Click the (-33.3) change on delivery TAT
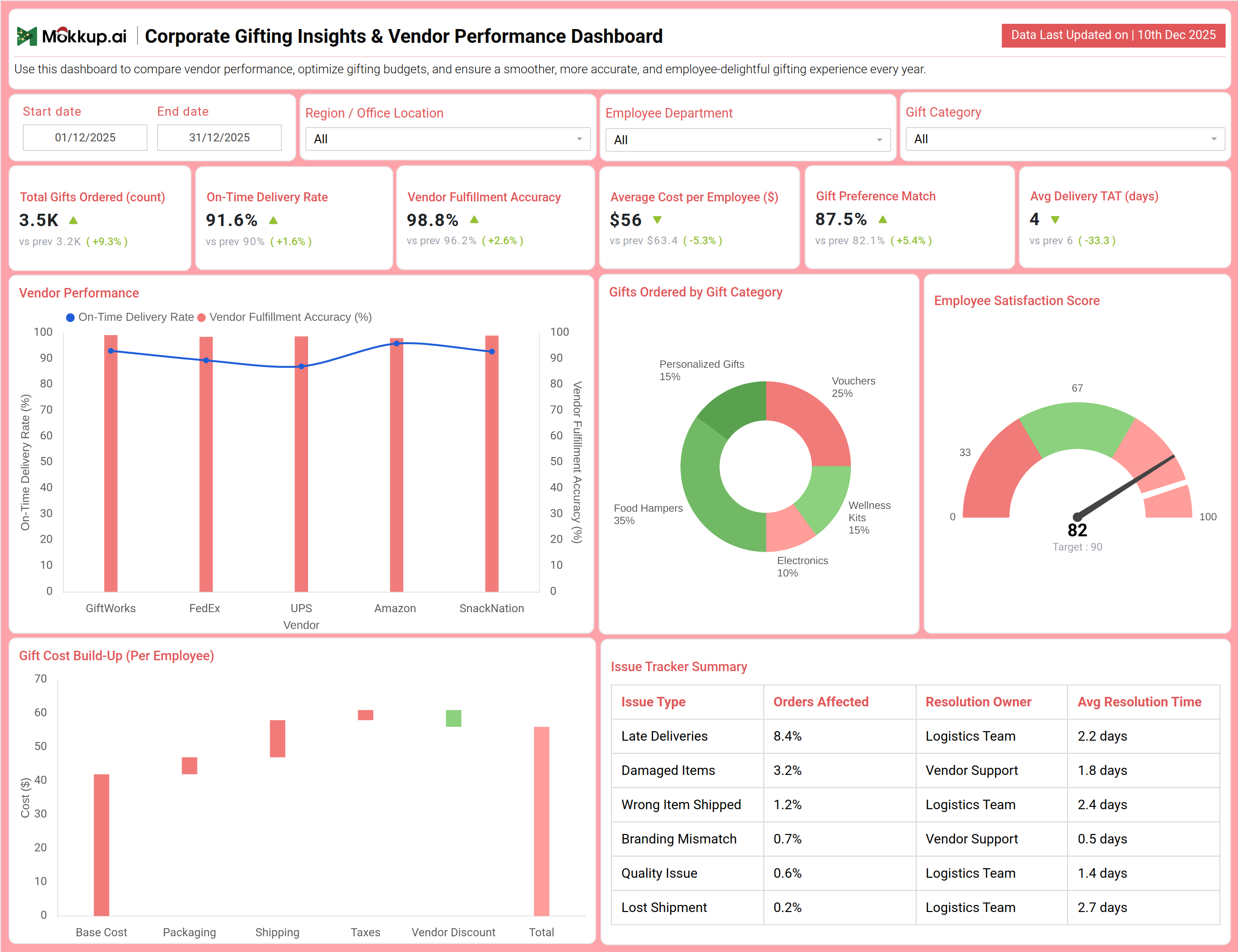This screenshot has width=1238, height=952. point(1096,240)
